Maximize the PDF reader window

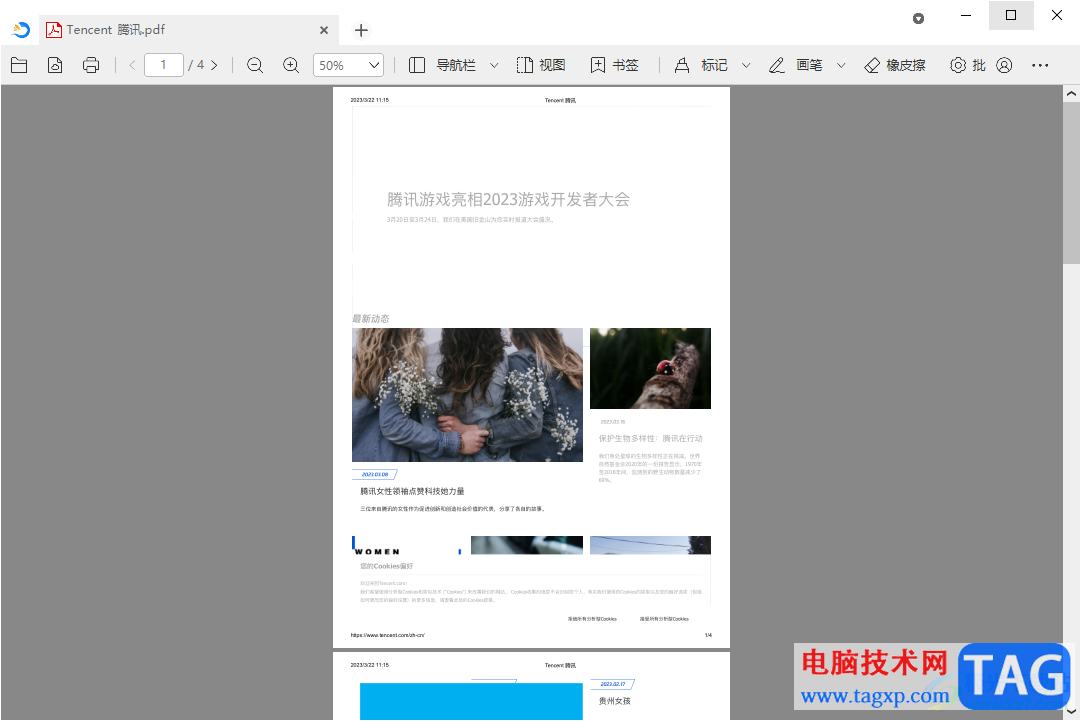point(1011,15)
